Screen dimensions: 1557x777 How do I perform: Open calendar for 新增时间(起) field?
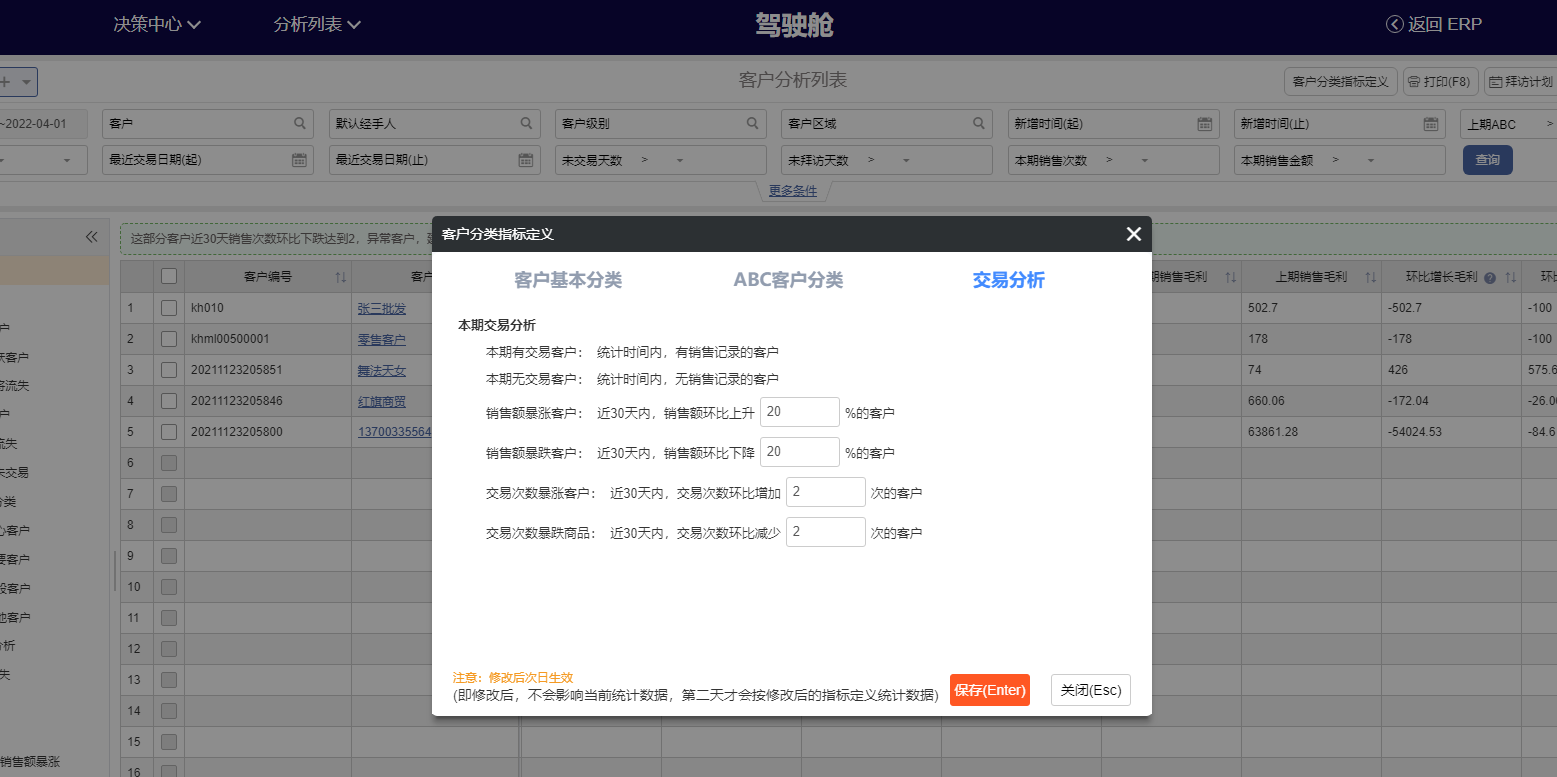point(1205,124)
